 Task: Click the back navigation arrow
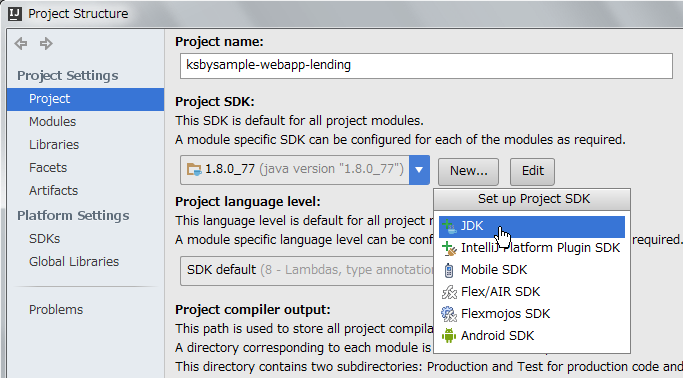pos(20,44)
